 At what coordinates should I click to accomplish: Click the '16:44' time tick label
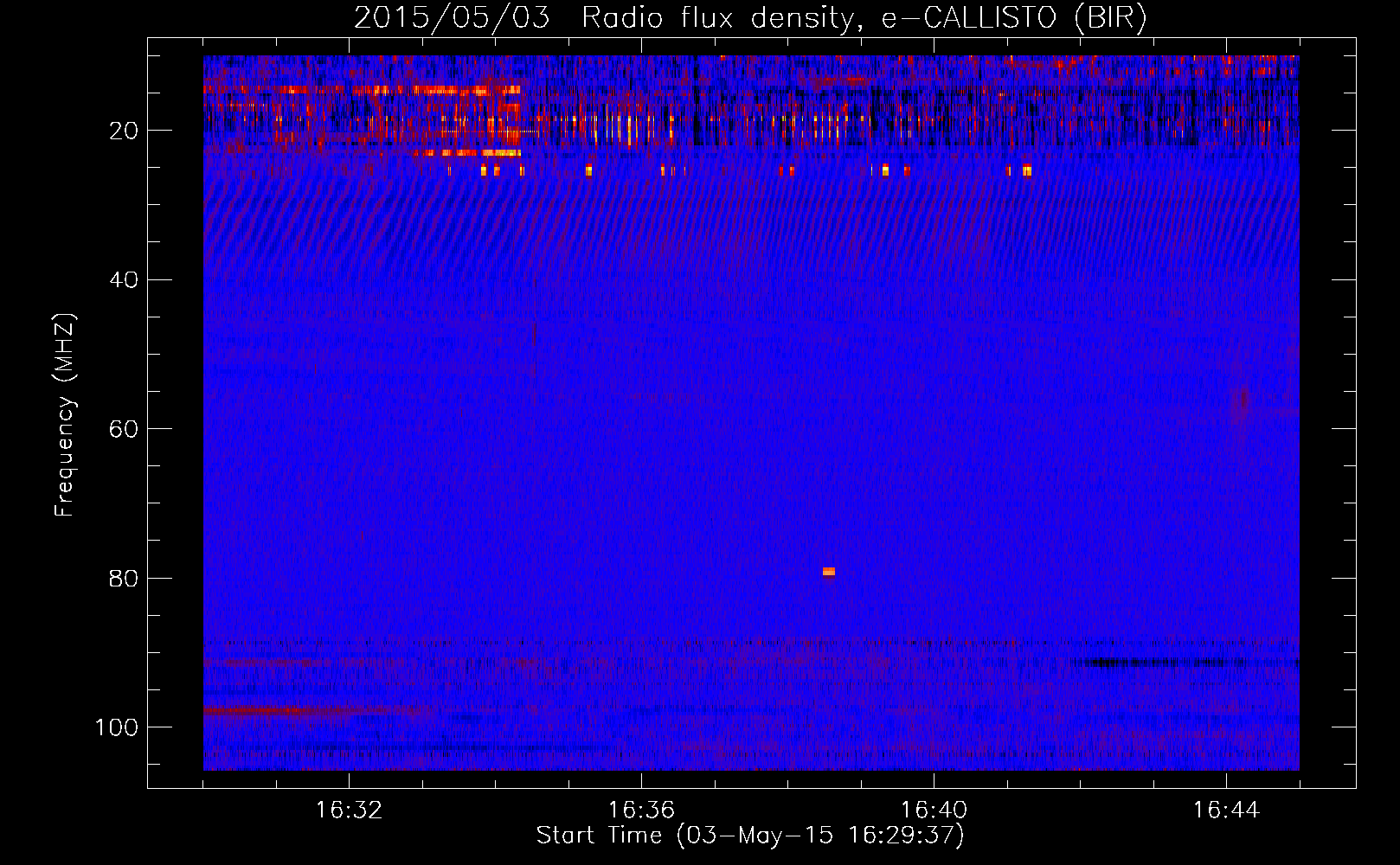tap(1226, 811)
